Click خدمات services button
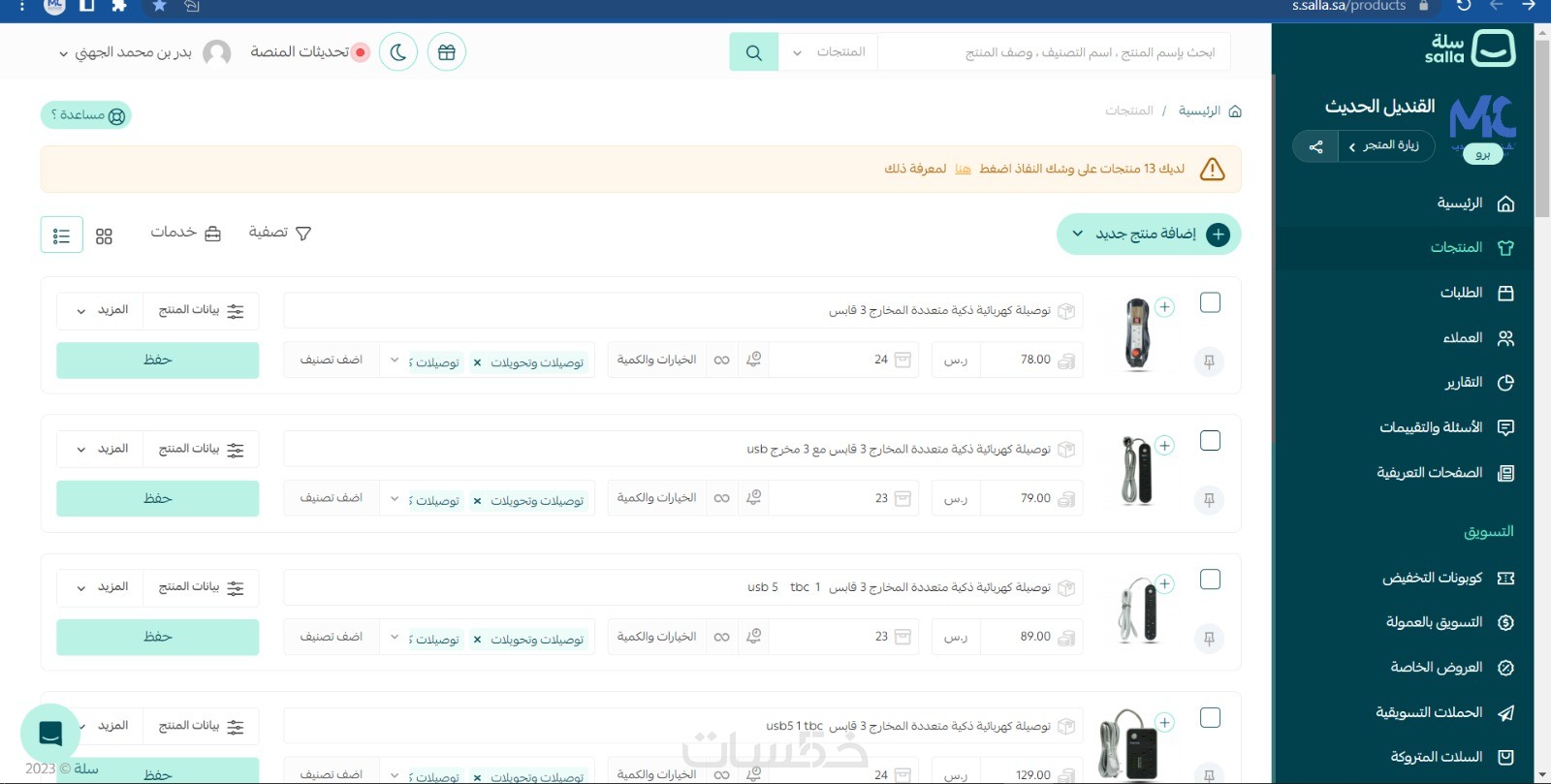Viewport: 1551px width, 784px height. tap(185, 233)
